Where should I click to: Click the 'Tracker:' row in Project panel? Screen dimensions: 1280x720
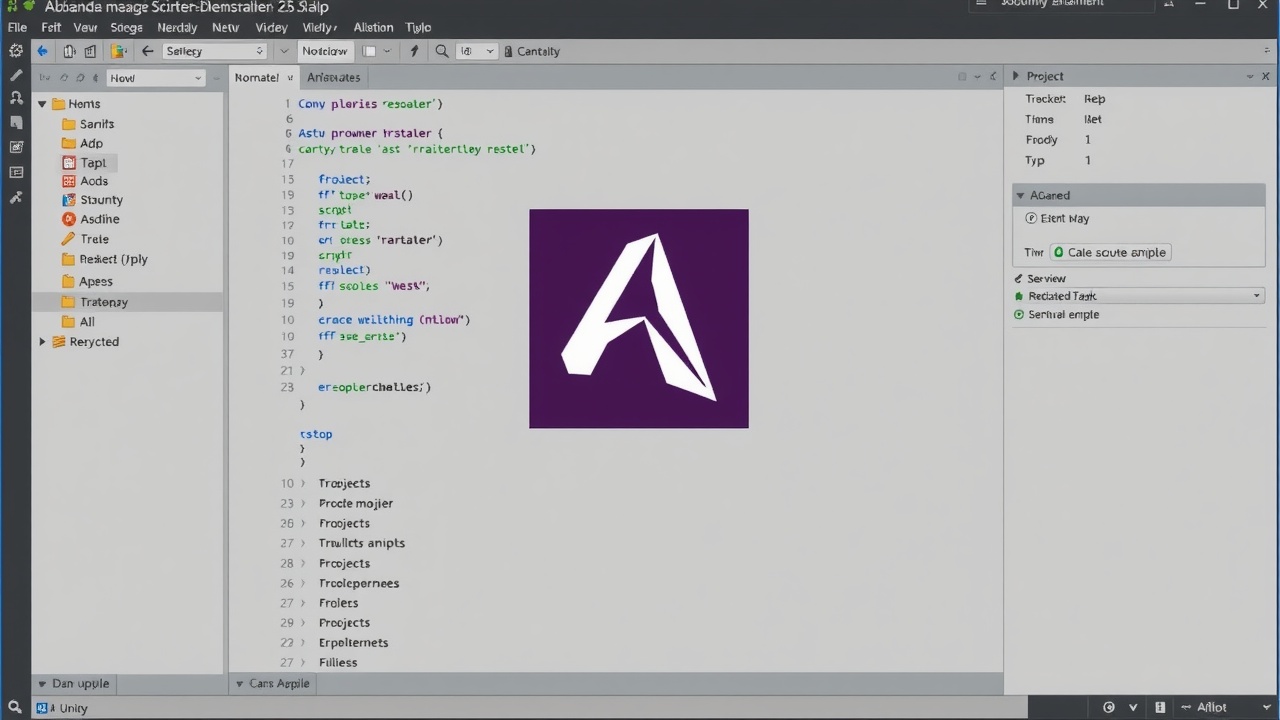(x=1066, y=99)
